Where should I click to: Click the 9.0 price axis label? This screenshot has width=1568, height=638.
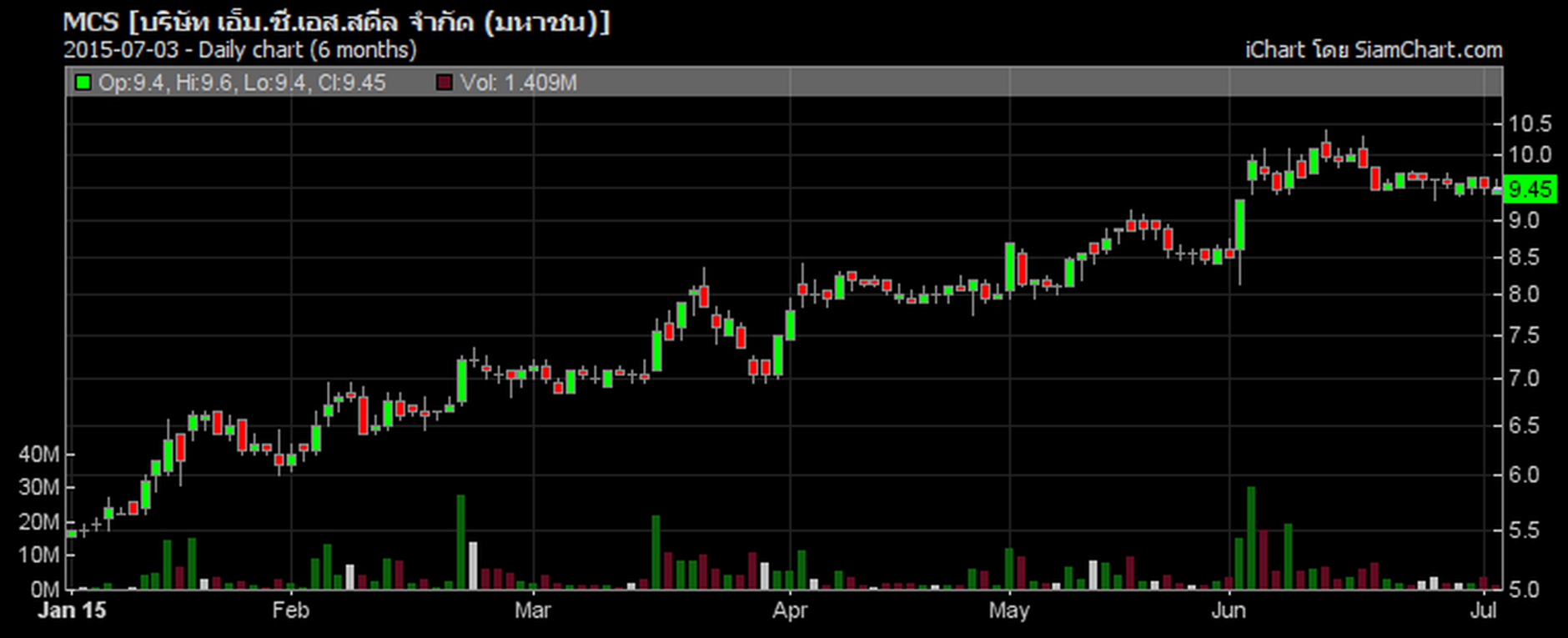1524,220
